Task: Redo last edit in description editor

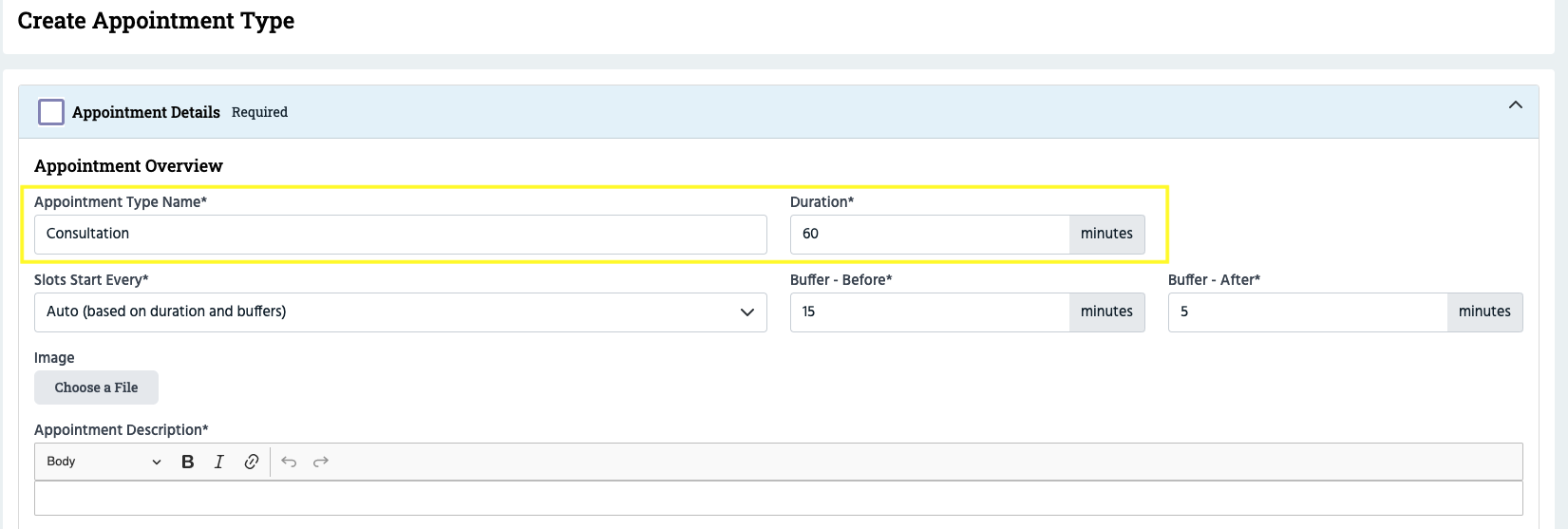Action: [321, 462]
